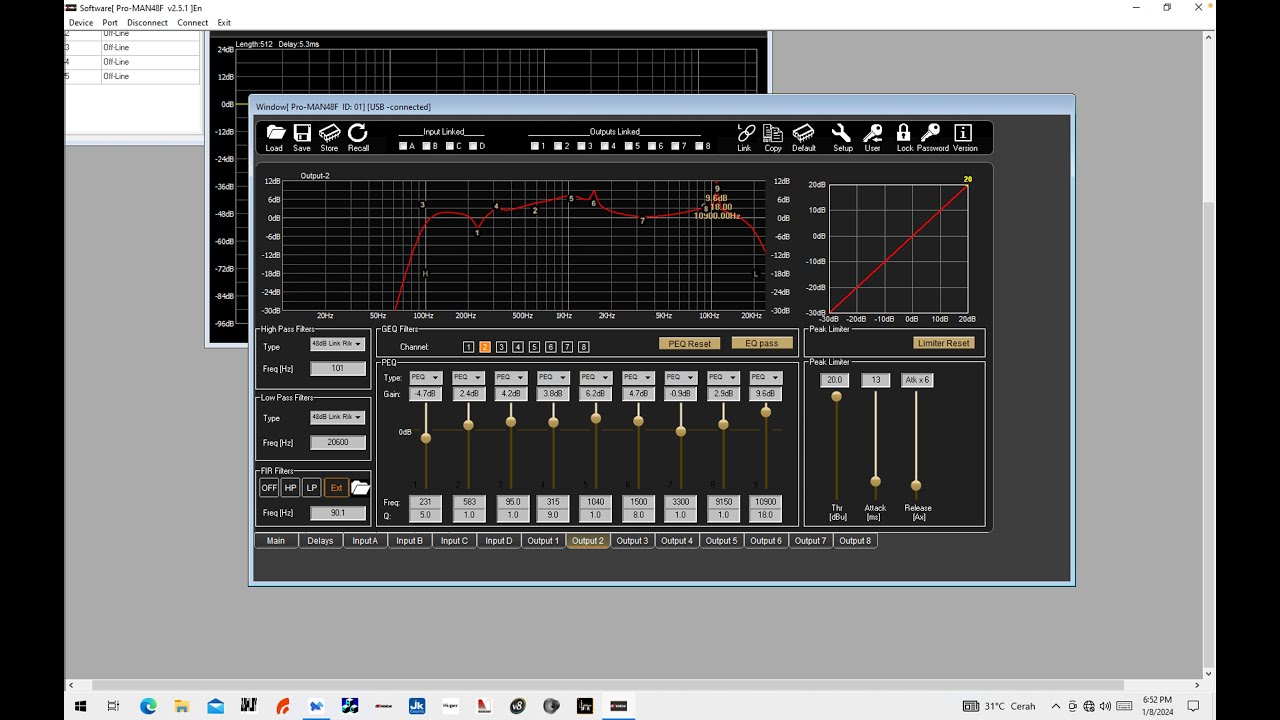Turn FIR filter OFF

tap(269, 488)
